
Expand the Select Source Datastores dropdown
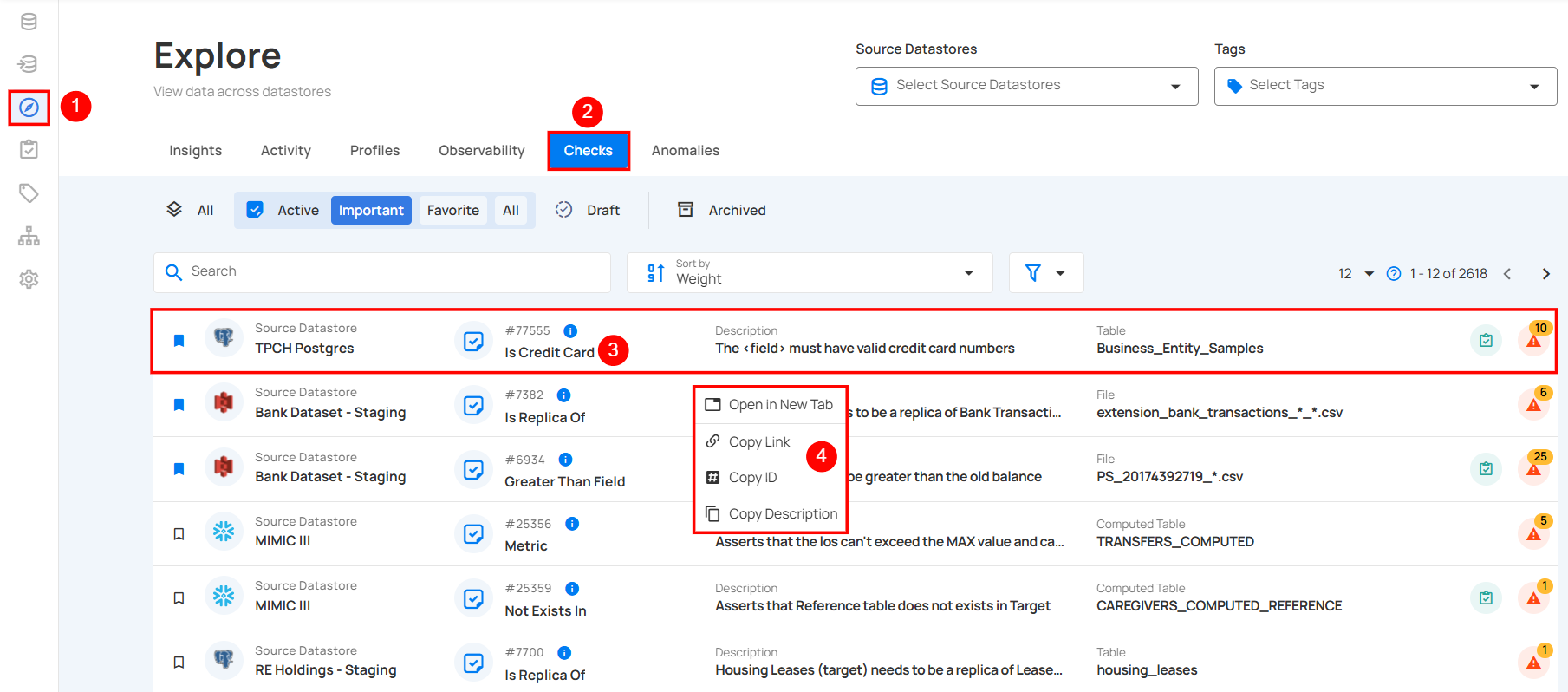pyautogui.click(x=1026, y=86)
